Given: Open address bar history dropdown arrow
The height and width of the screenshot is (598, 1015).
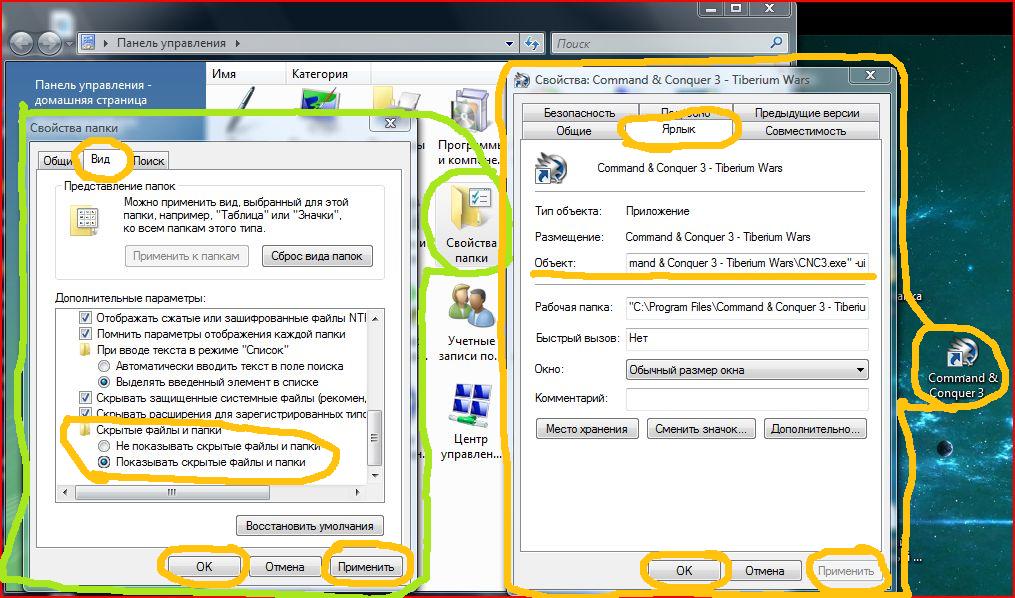Looking at the screenshot, I should point(509,43).
